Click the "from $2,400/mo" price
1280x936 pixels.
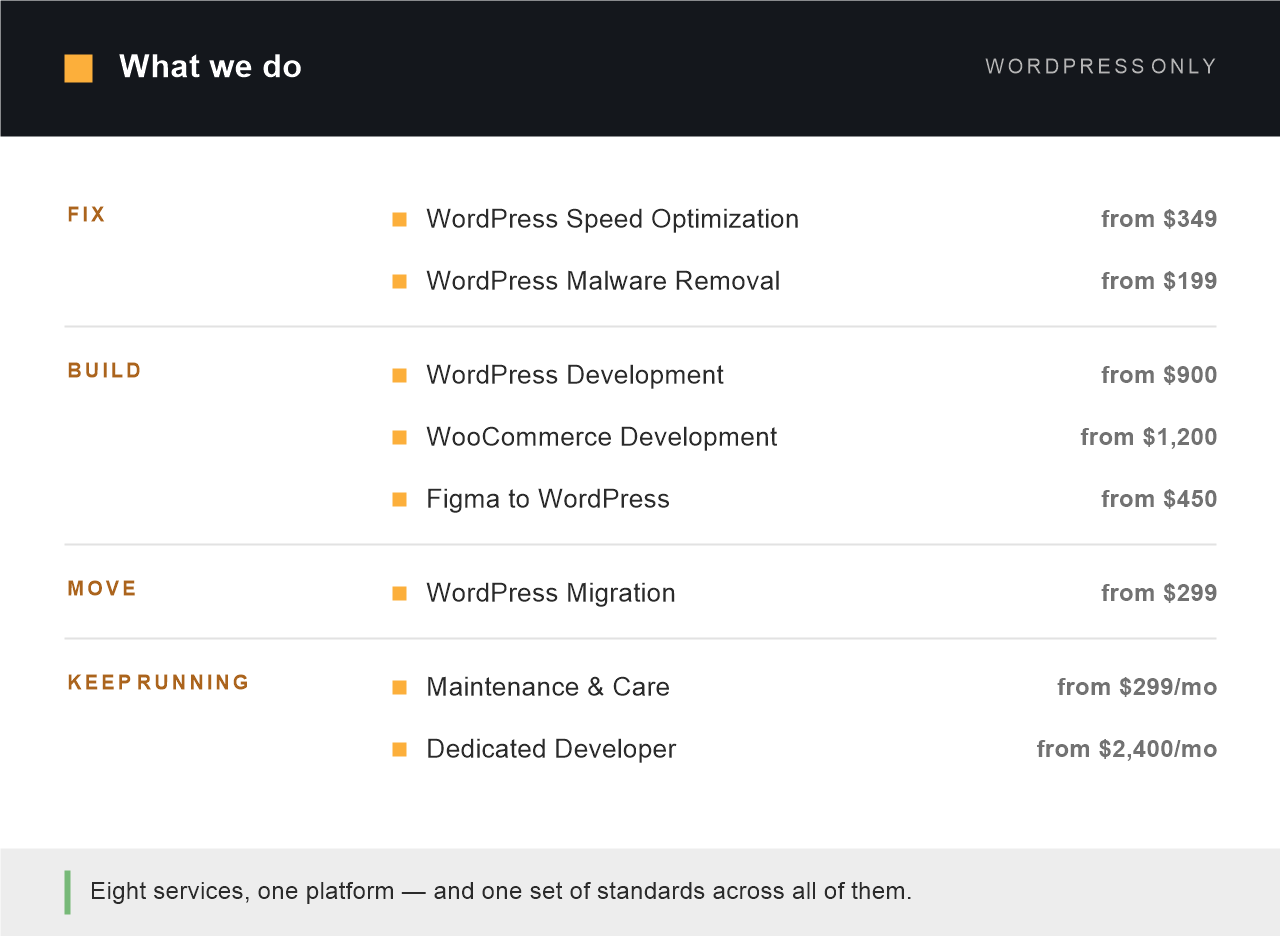[1127, 749]
